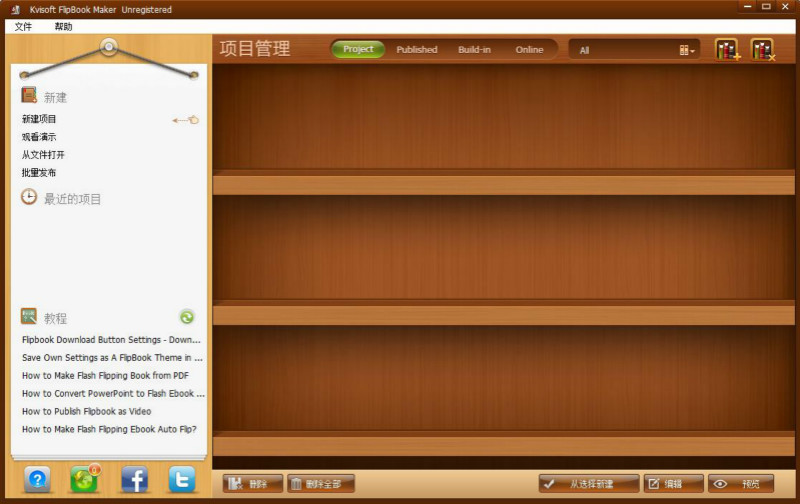The image size is (800, 504).
Task: Open the Facebook icon
Action: (134, 480)
